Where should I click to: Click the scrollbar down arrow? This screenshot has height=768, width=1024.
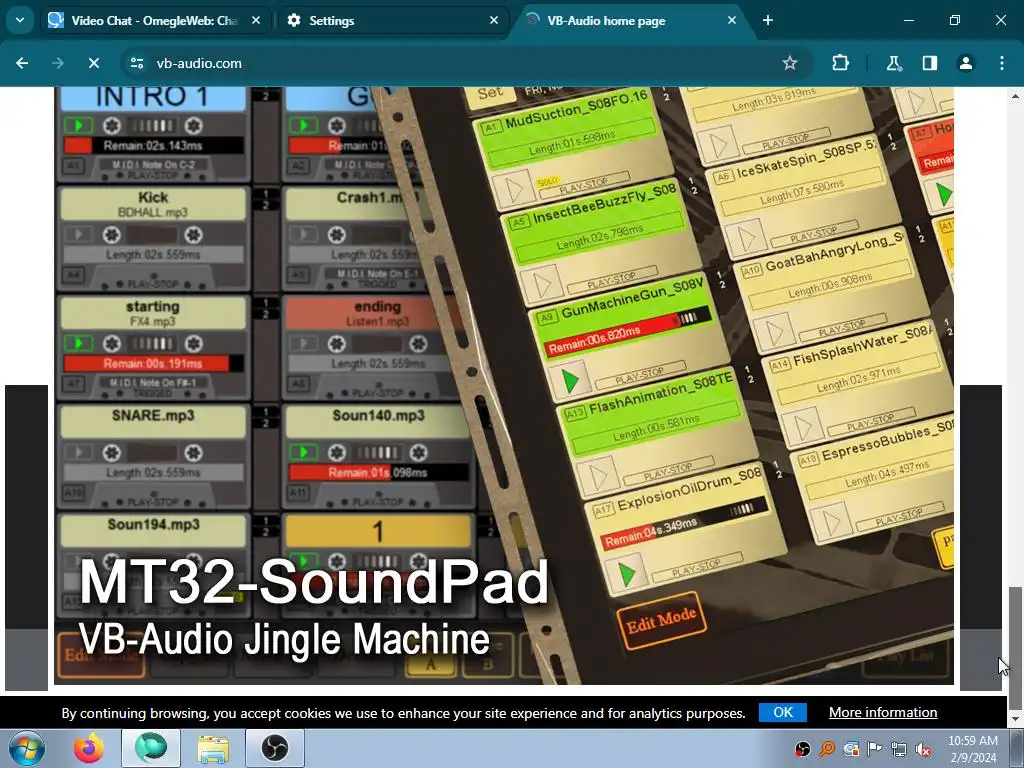[x=1015, y=718]
